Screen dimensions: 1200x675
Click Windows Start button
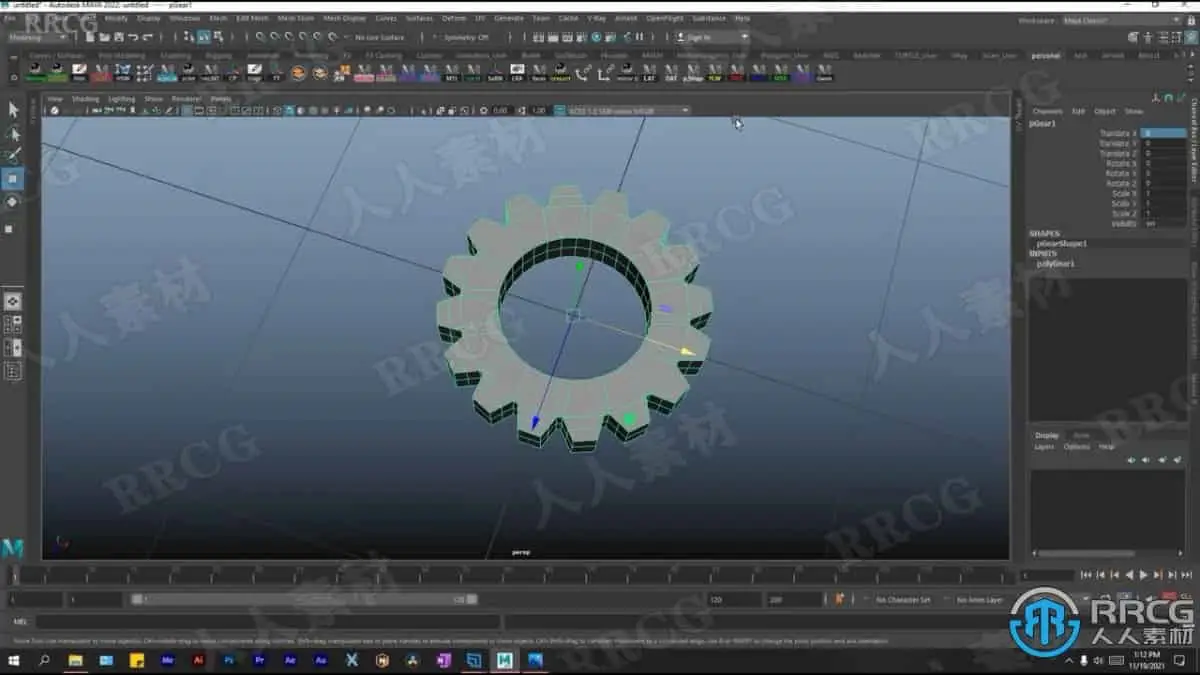(14, 660)
